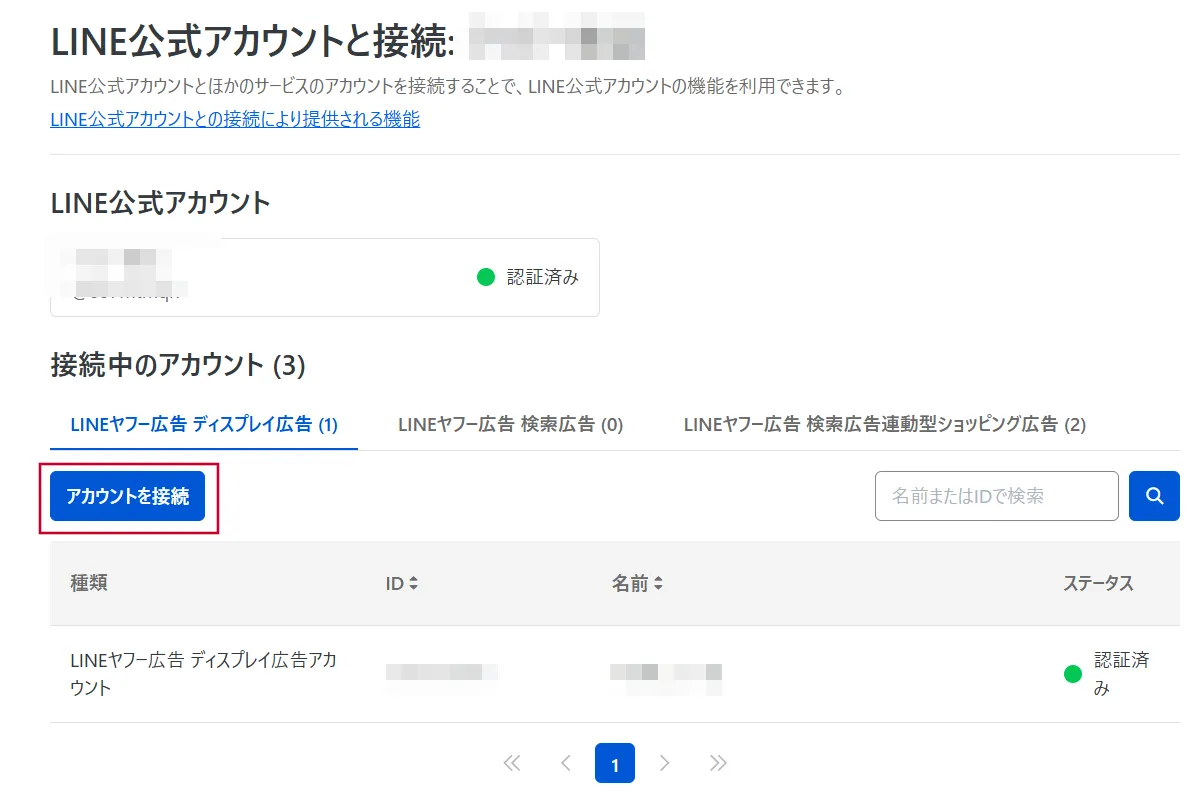Click the search magnifier icon

coord(1154,496)
